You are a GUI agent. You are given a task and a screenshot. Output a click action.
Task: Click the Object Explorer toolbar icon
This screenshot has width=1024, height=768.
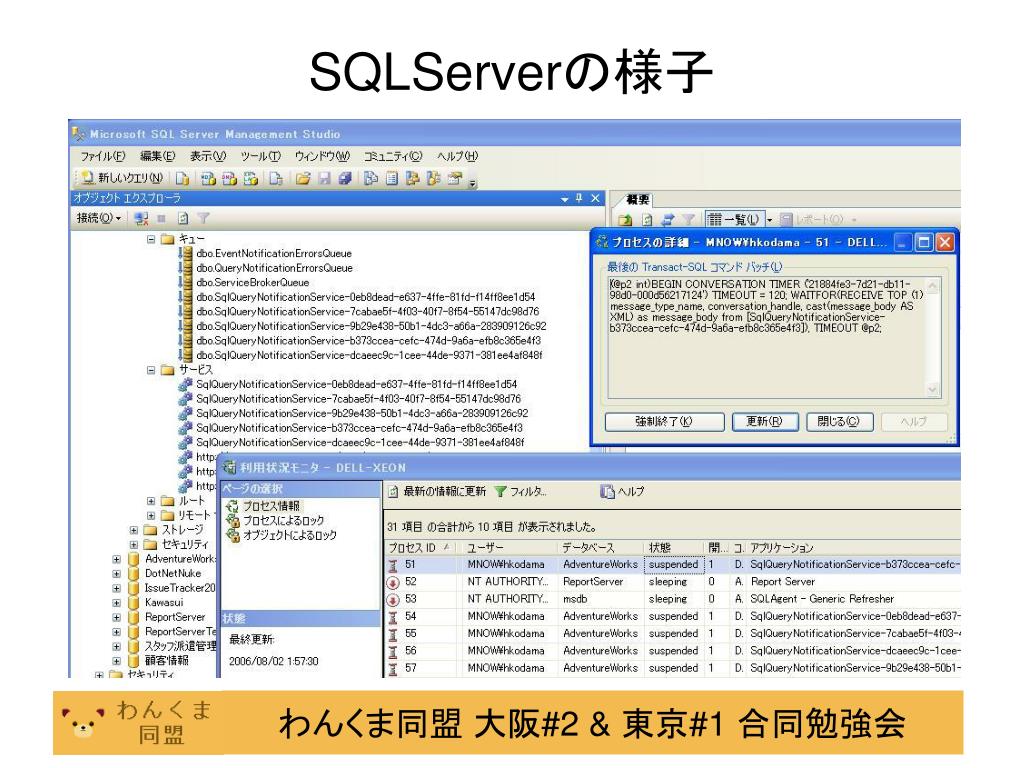pyautogui.click(x=413, y=178)
